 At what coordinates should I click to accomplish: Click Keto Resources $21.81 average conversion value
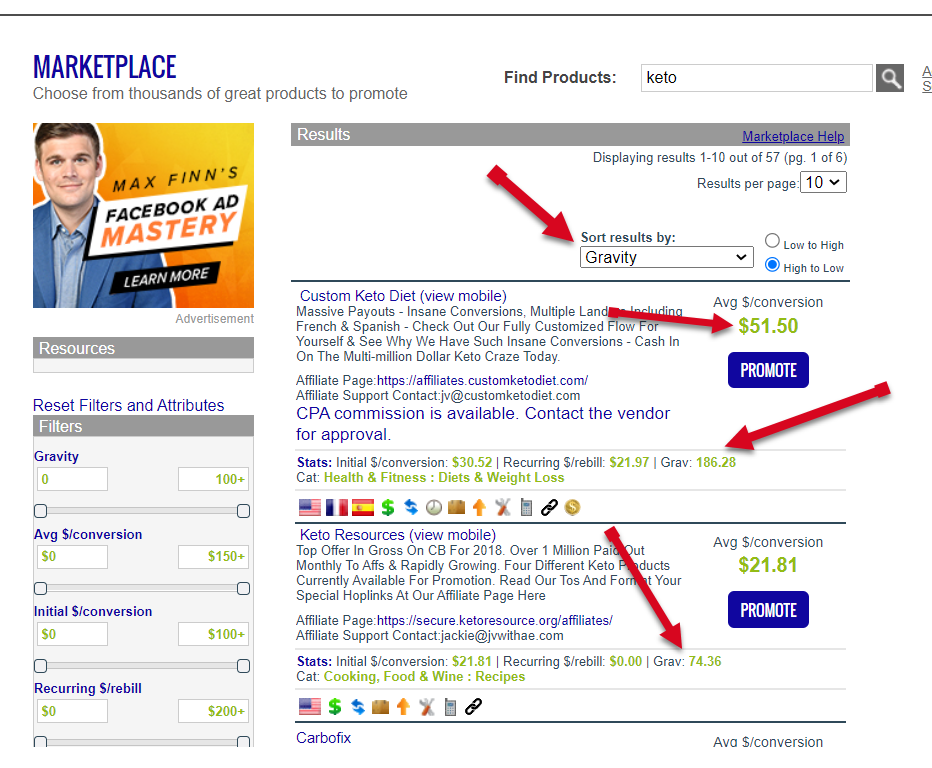pos(768,565)
